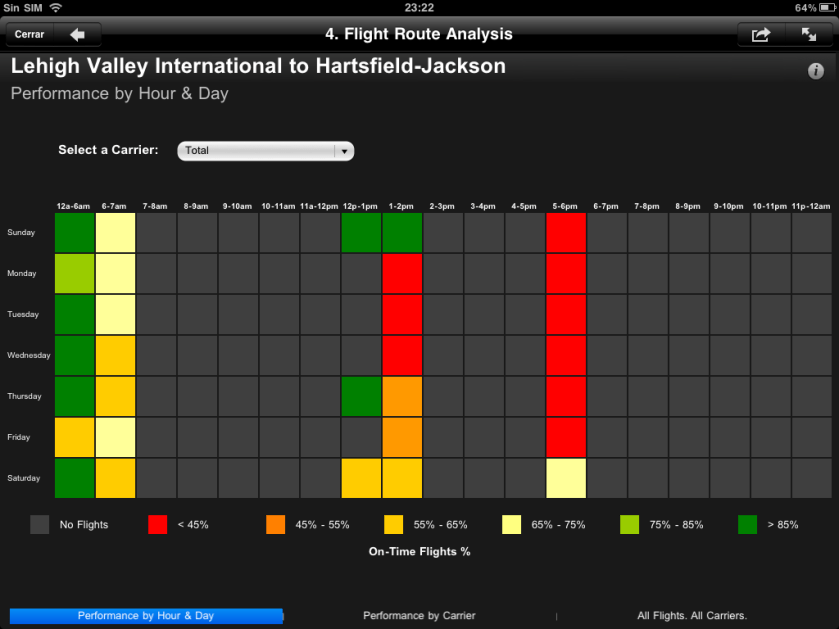Tap the share export icon
This screenshot has height=629, width=839.
point(761,34)
